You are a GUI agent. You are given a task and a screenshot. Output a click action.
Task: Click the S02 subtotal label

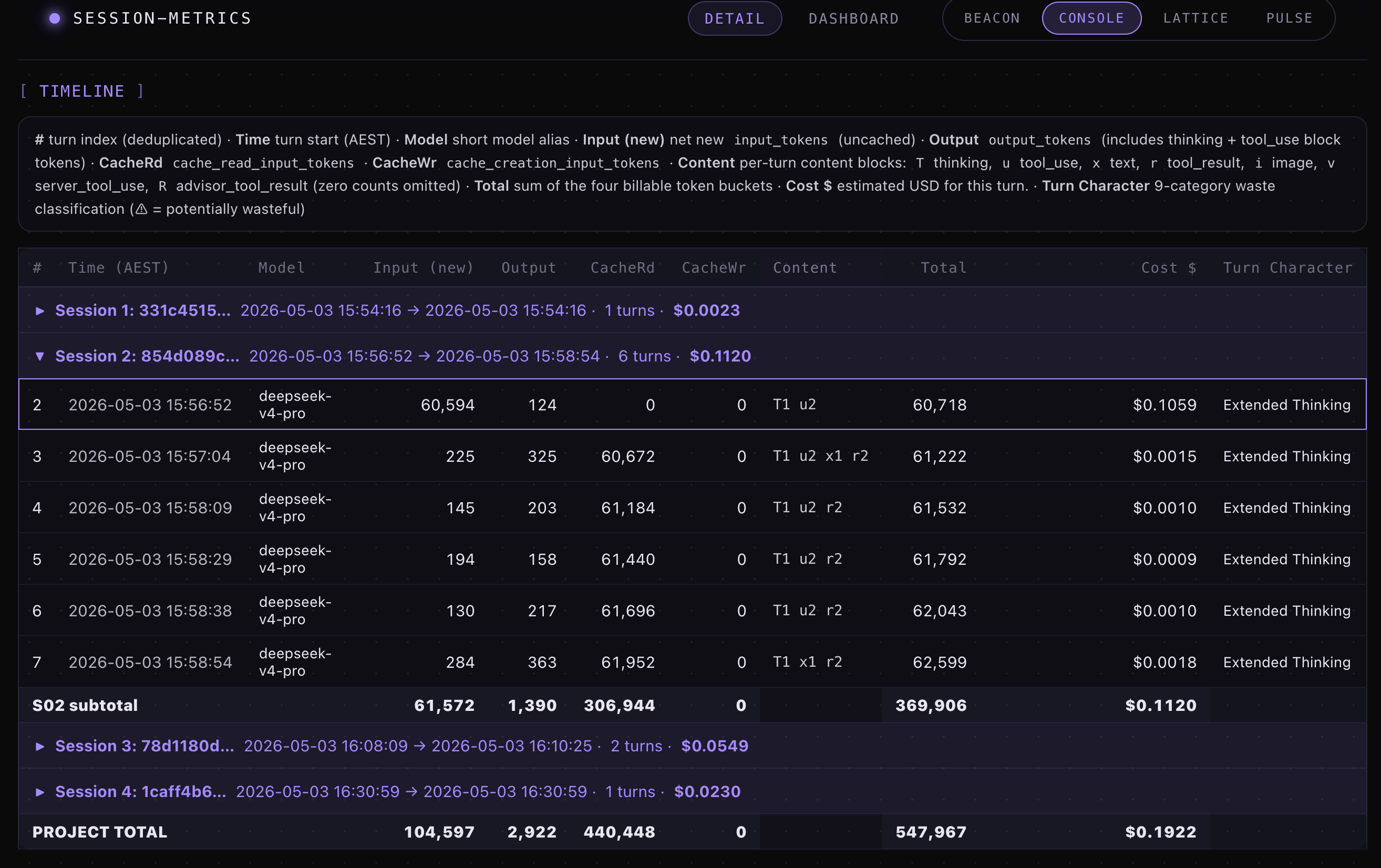[x=85, y=706]
